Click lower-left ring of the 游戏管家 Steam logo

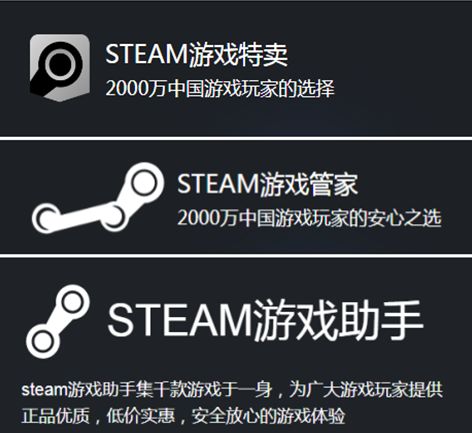(x=46, y=218)
